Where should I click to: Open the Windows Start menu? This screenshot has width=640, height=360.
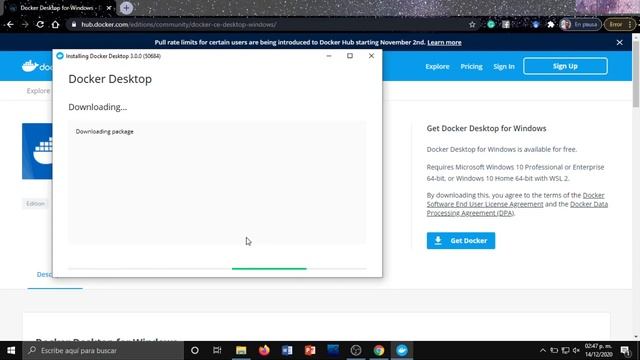[11, 350]
